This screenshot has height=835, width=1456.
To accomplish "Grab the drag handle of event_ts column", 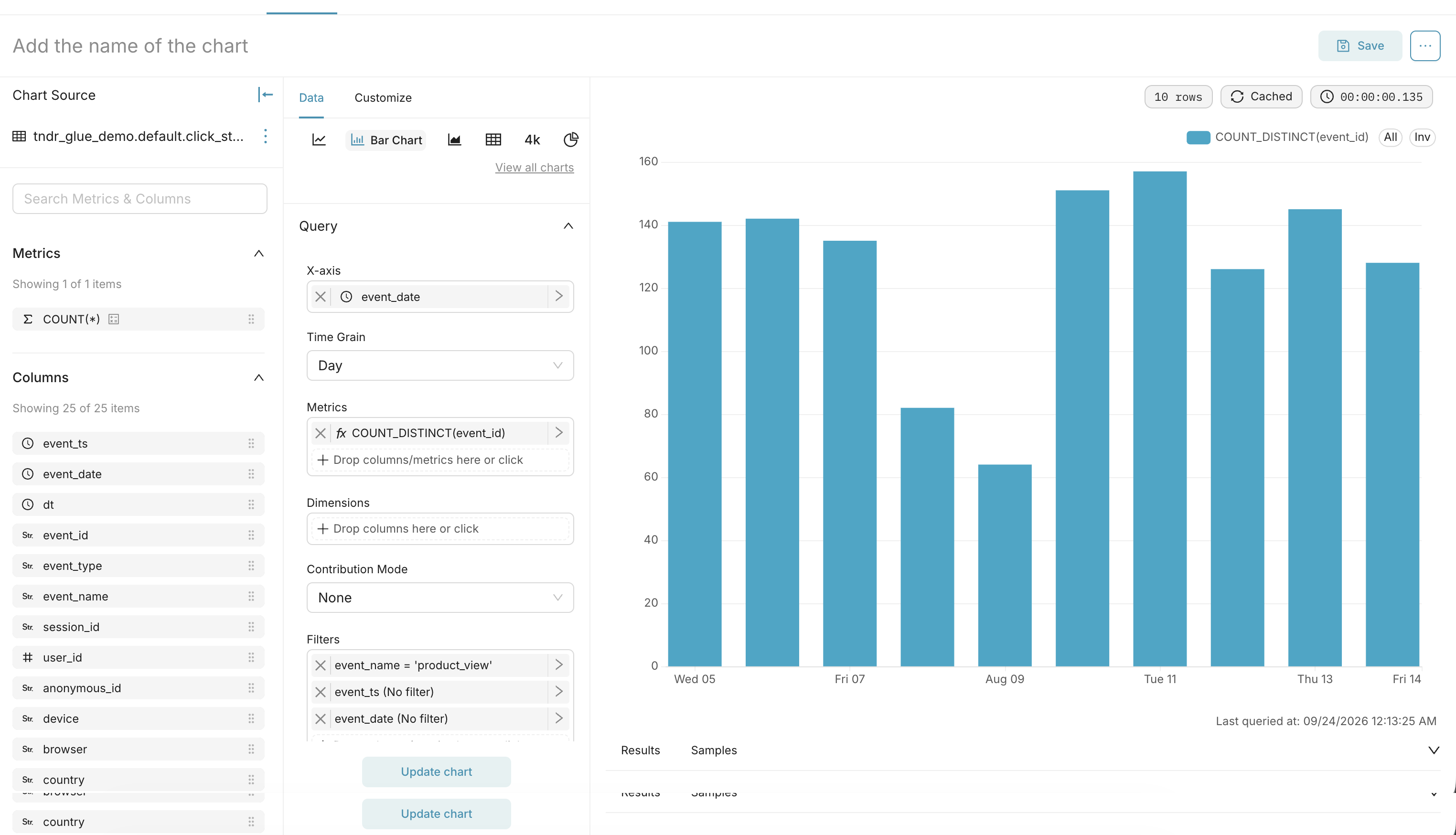I will click(251, 443).
